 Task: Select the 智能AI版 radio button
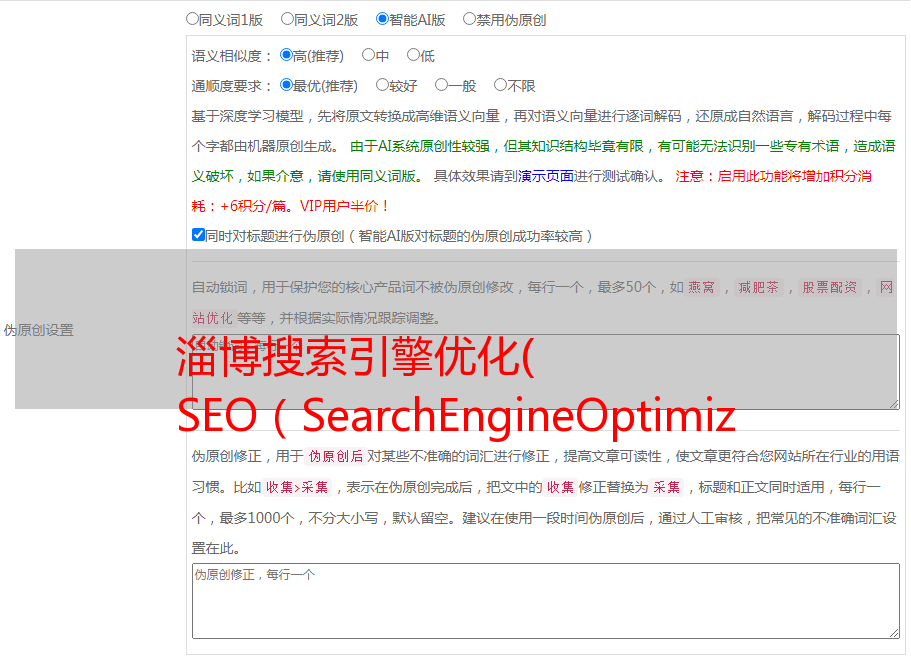tap(382, 19)
